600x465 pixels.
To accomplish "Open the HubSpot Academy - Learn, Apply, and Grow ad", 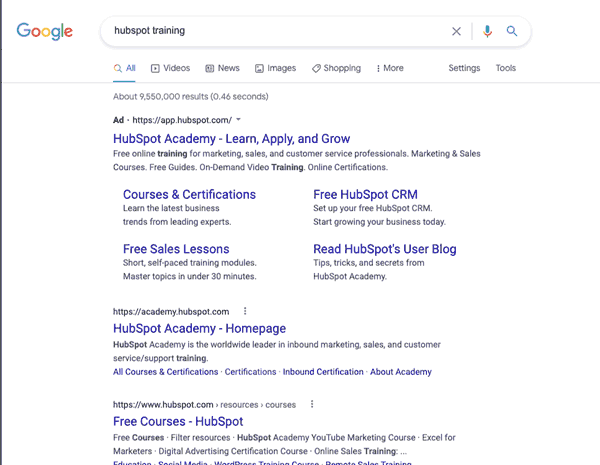I will pos(231,139).
